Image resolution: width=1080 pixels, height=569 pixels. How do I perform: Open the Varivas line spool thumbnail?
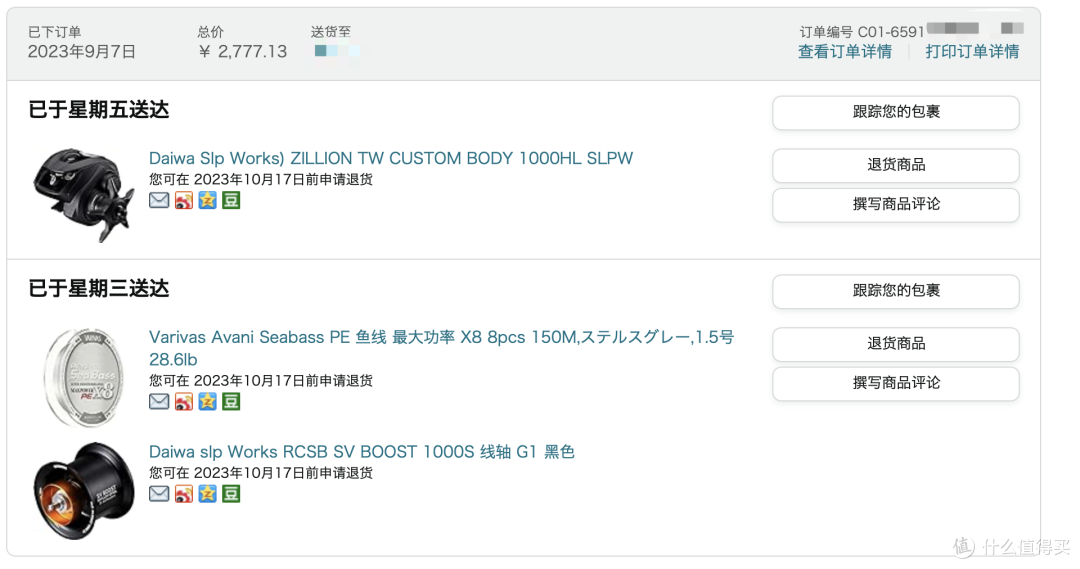pyautogui.click(x=84, y=377)
